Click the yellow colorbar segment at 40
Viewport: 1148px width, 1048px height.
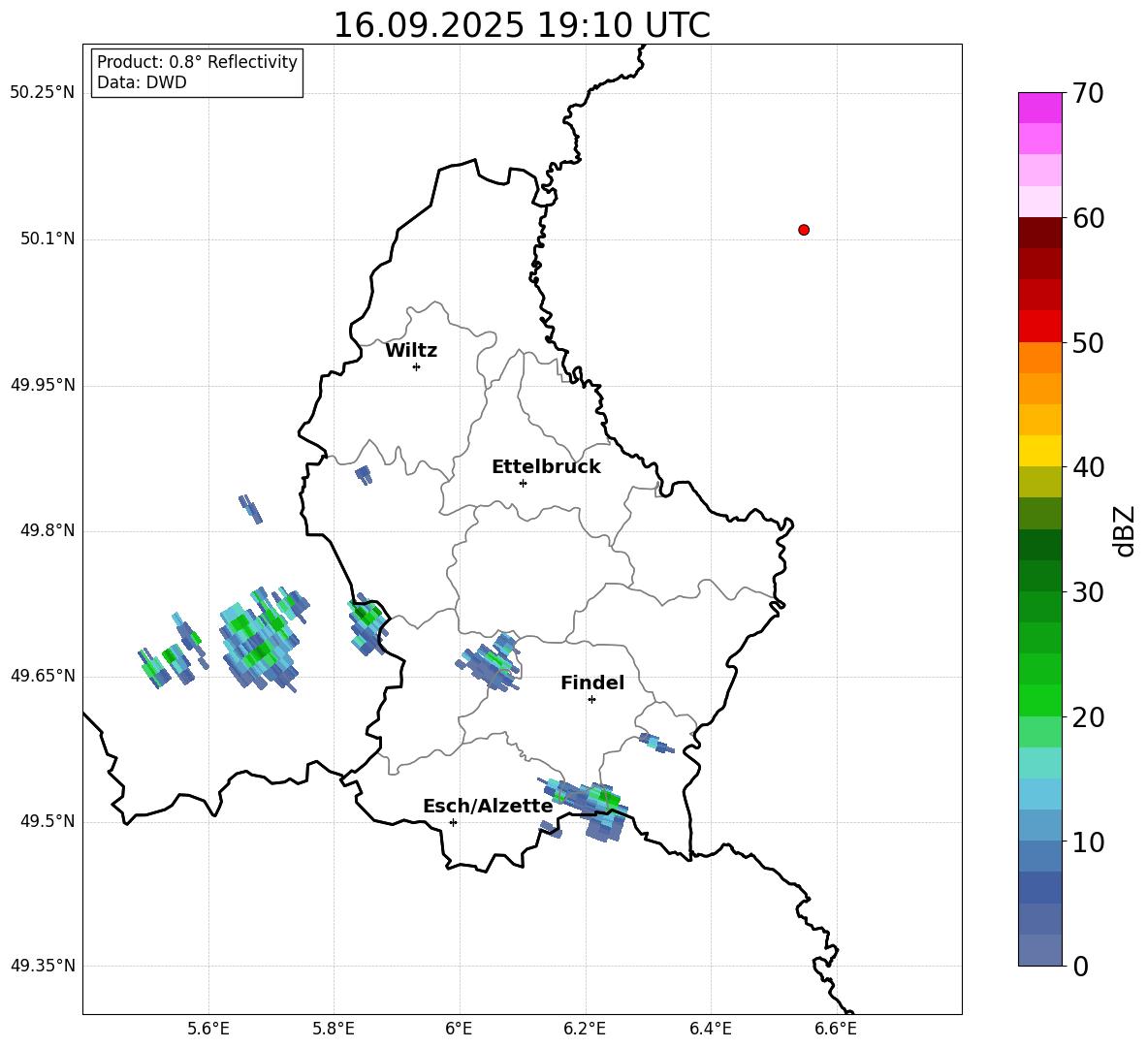coord(1040,451)
